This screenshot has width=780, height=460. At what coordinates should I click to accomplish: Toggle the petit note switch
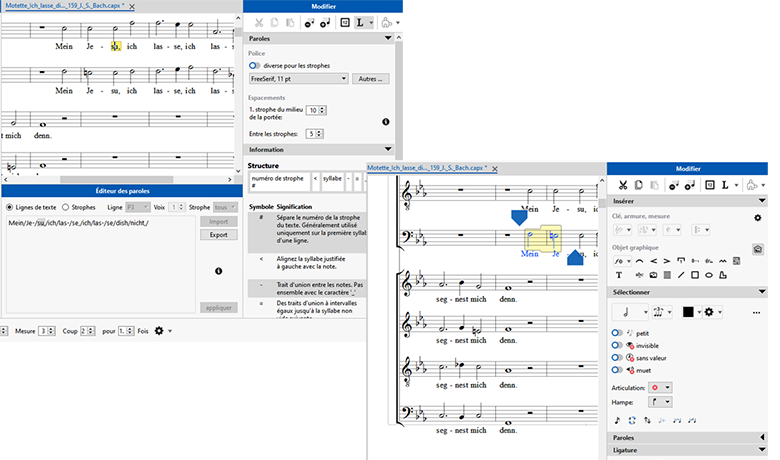point(617,333)
